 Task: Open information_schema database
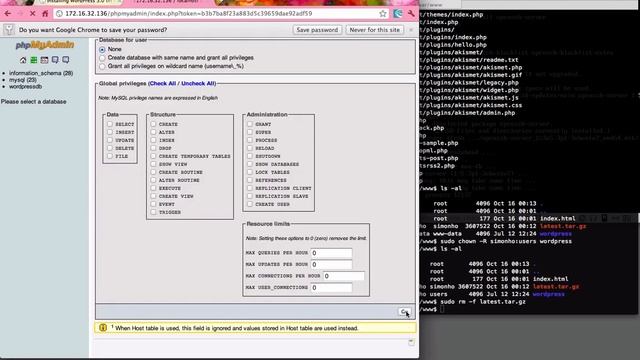[x=41, y=73]
